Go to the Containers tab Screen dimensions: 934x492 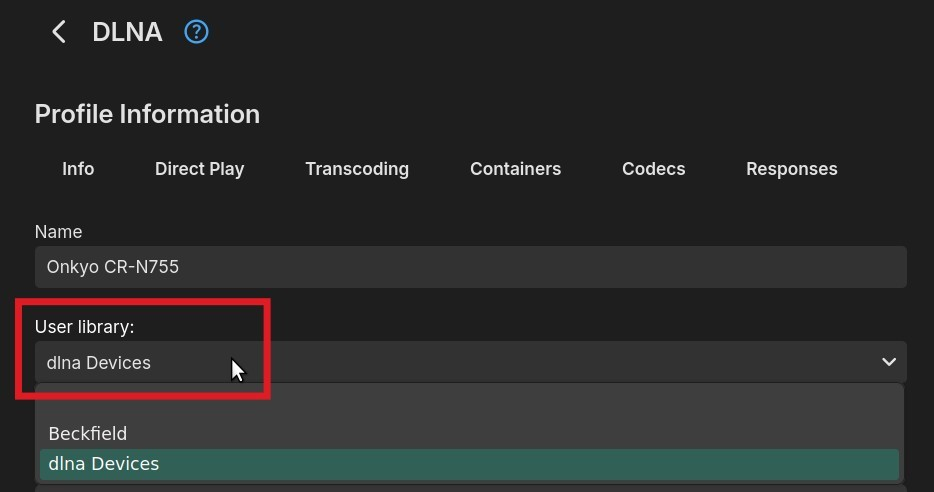tap(515, 169)
